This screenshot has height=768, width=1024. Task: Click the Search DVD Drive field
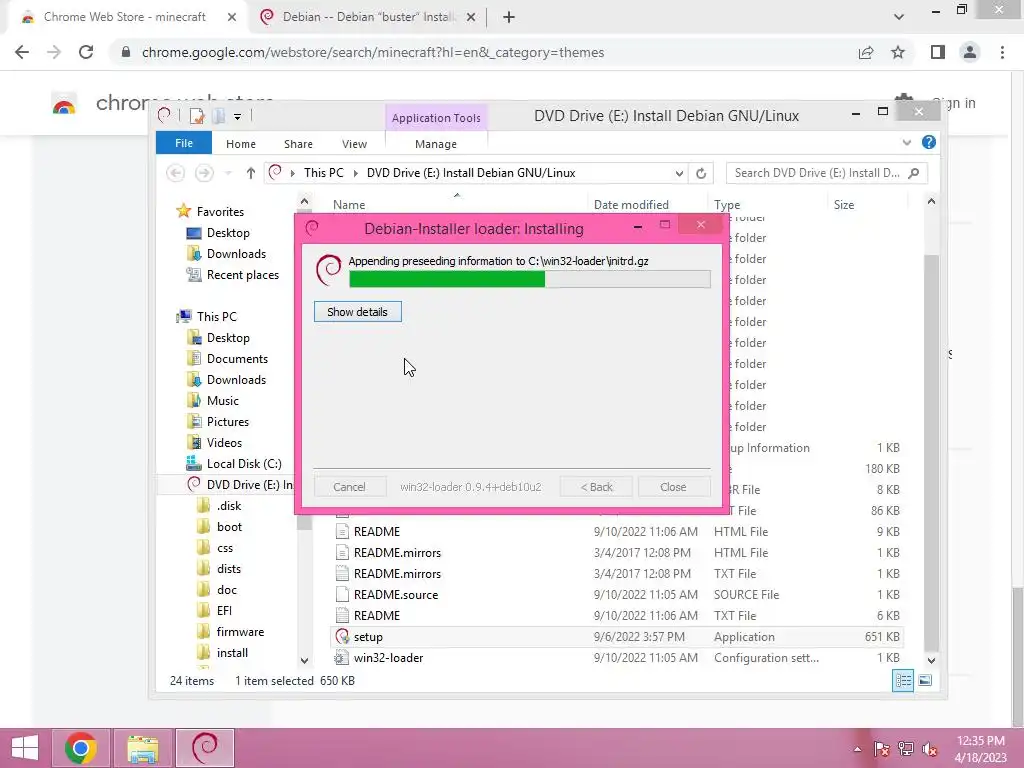pos(826,173)
